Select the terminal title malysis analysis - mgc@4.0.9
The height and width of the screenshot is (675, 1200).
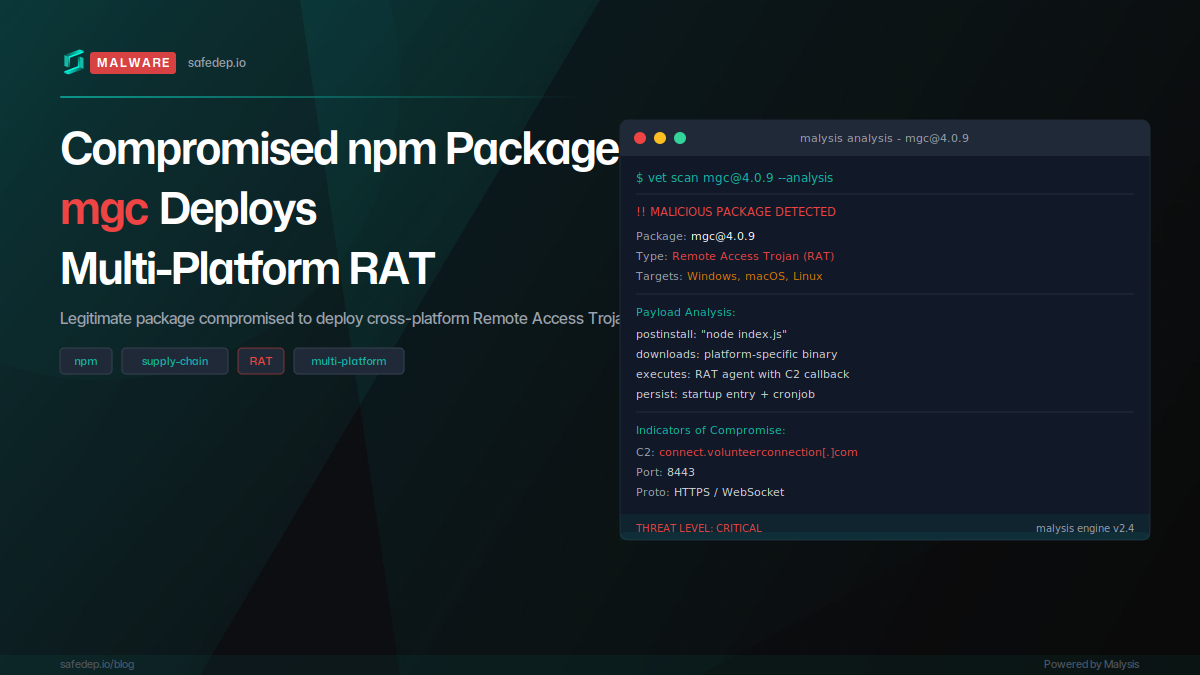(x=884, y=138)
